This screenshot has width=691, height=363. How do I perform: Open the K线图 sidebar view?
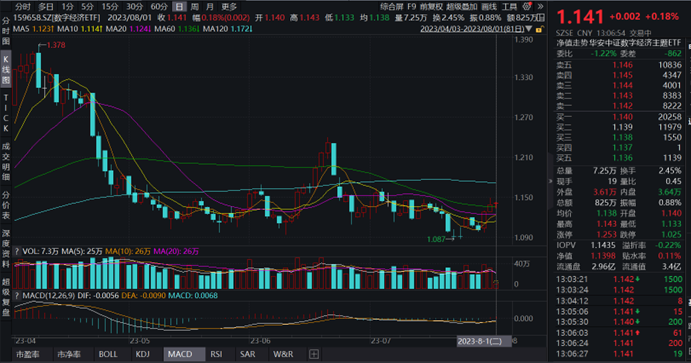tap(6, 69)
